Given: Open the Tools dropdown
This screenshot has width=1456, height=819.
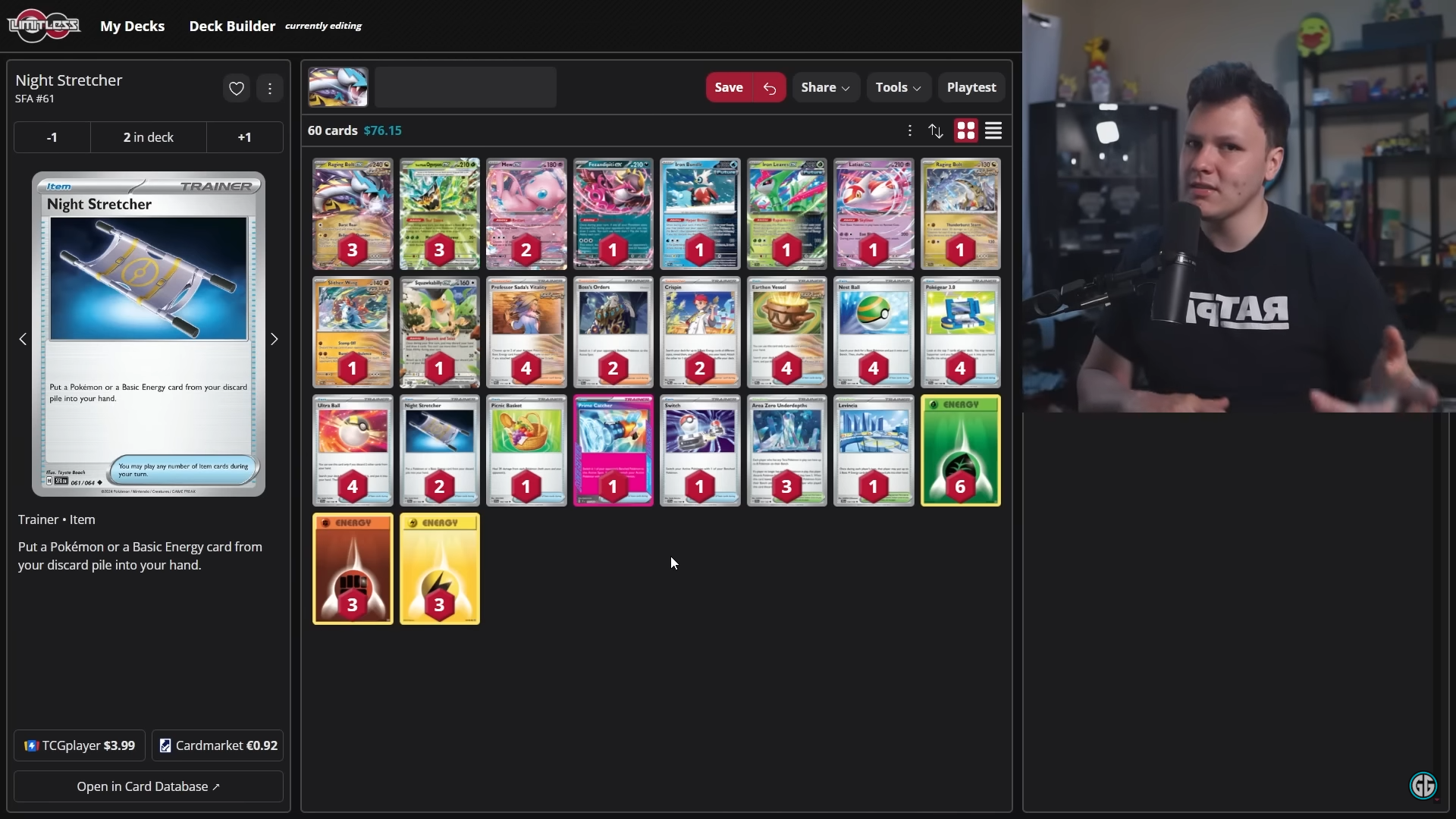Looking at the screenshot, I should 898,88.
